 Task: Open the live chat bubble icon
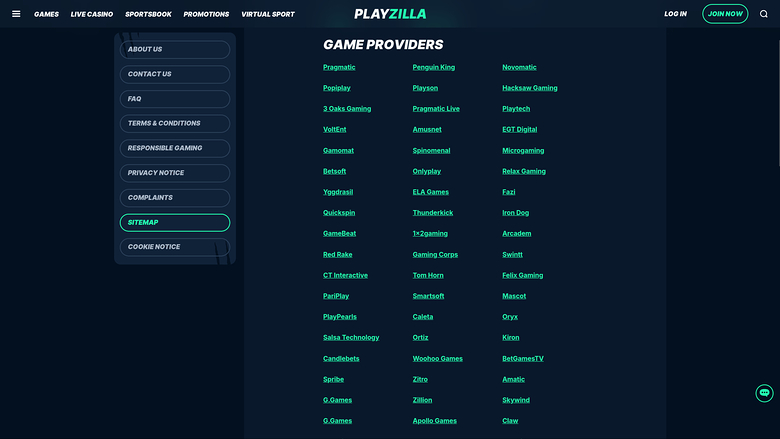[x=764, y=393]
